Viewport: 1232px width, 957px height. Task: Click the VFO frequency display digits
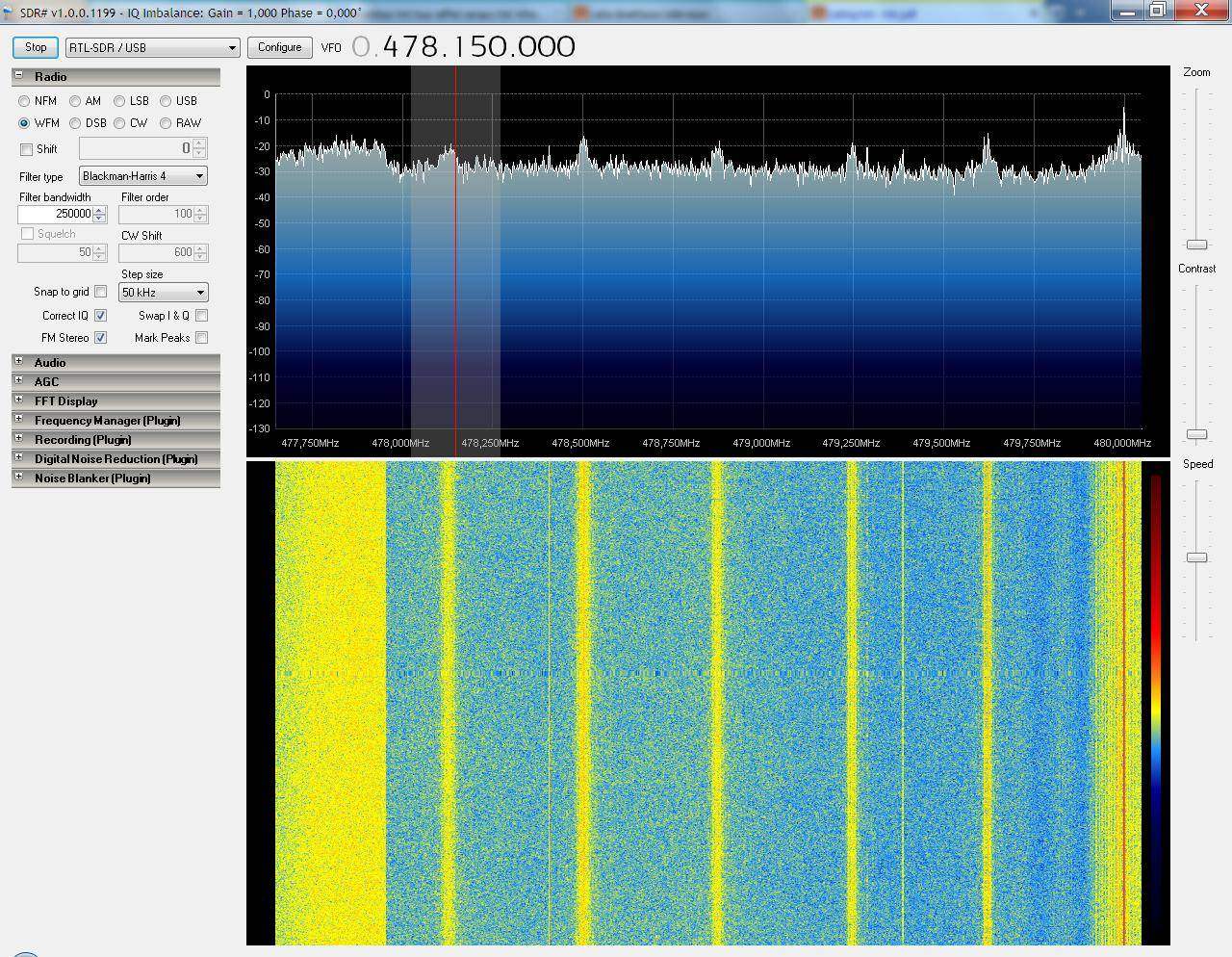(x=463, y=47)
